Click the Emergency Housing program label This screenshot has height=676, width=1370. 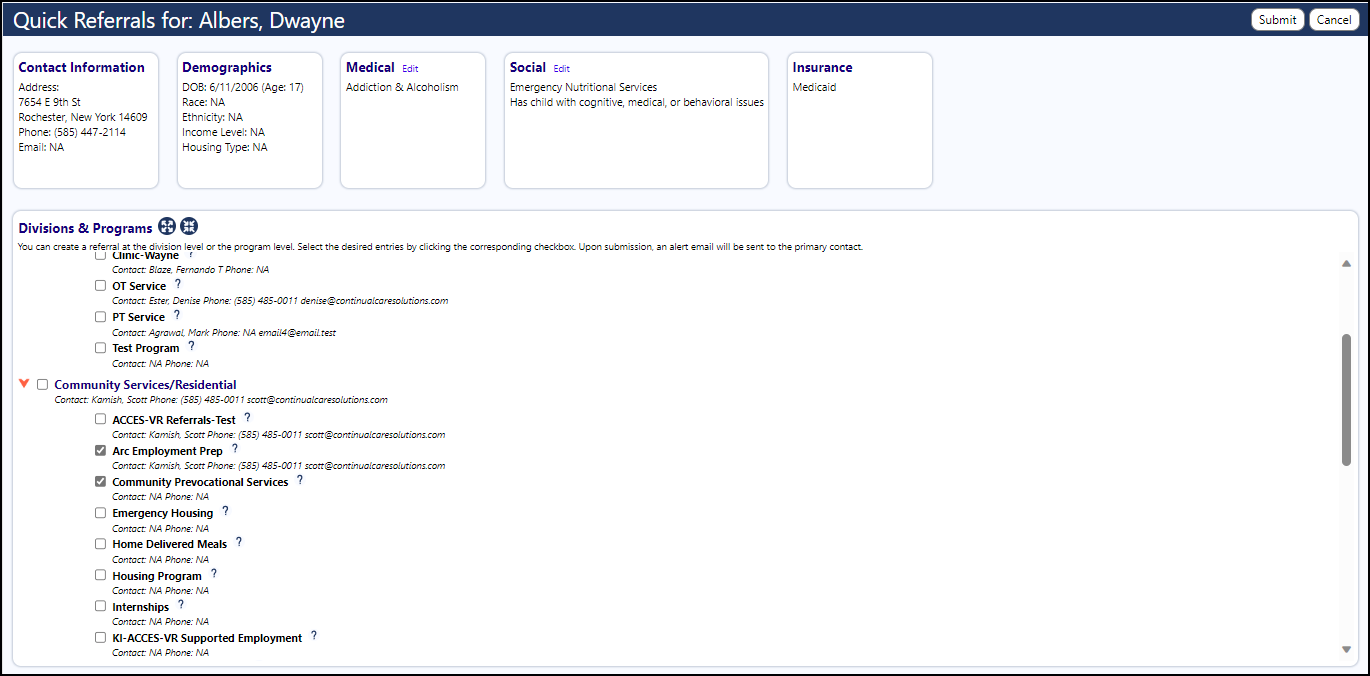pyautogui.click(x=163, y=514)
